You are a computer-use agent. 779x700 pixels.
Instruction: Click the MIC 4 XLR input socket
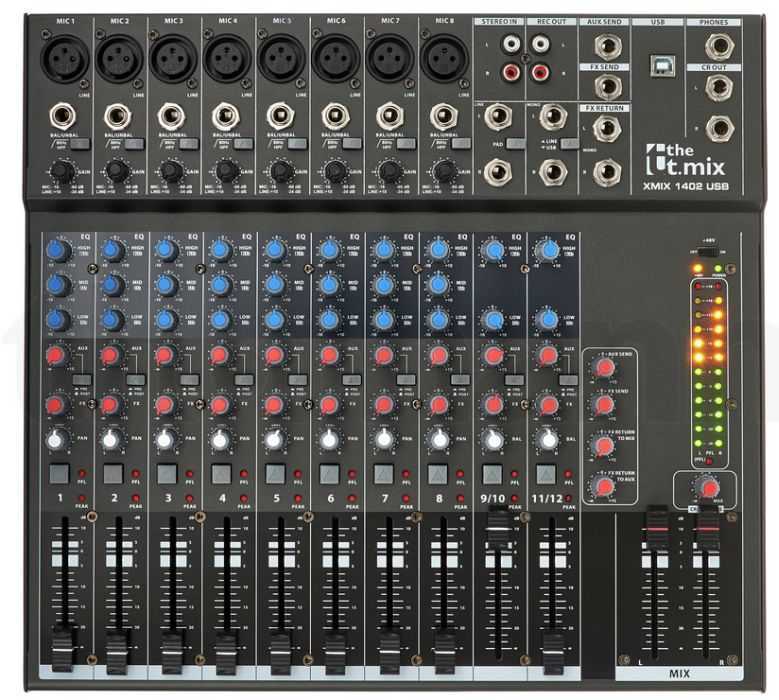[227, 58]
